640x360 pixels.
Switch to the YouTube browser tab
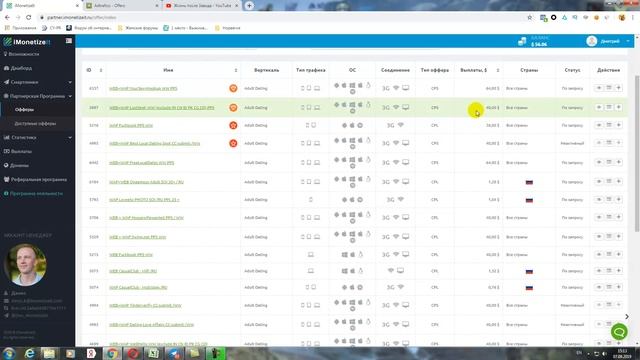tap(202, 6)
